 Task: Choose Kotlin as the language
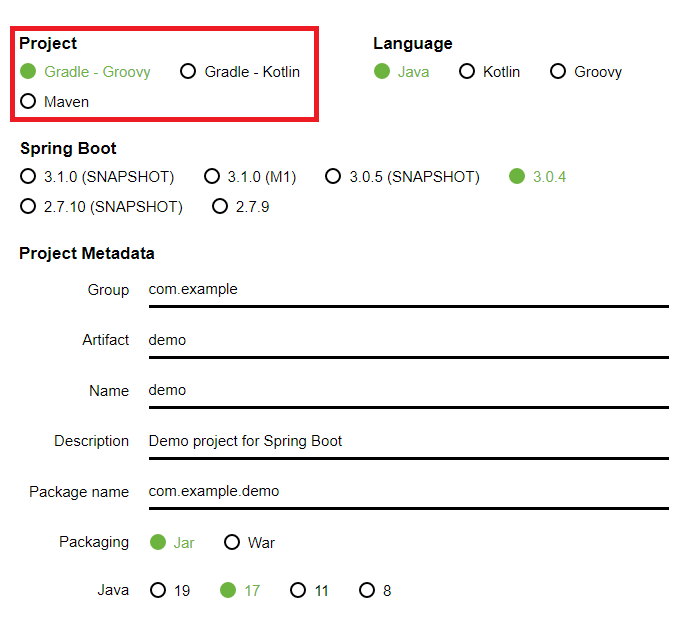coord(489,72)
